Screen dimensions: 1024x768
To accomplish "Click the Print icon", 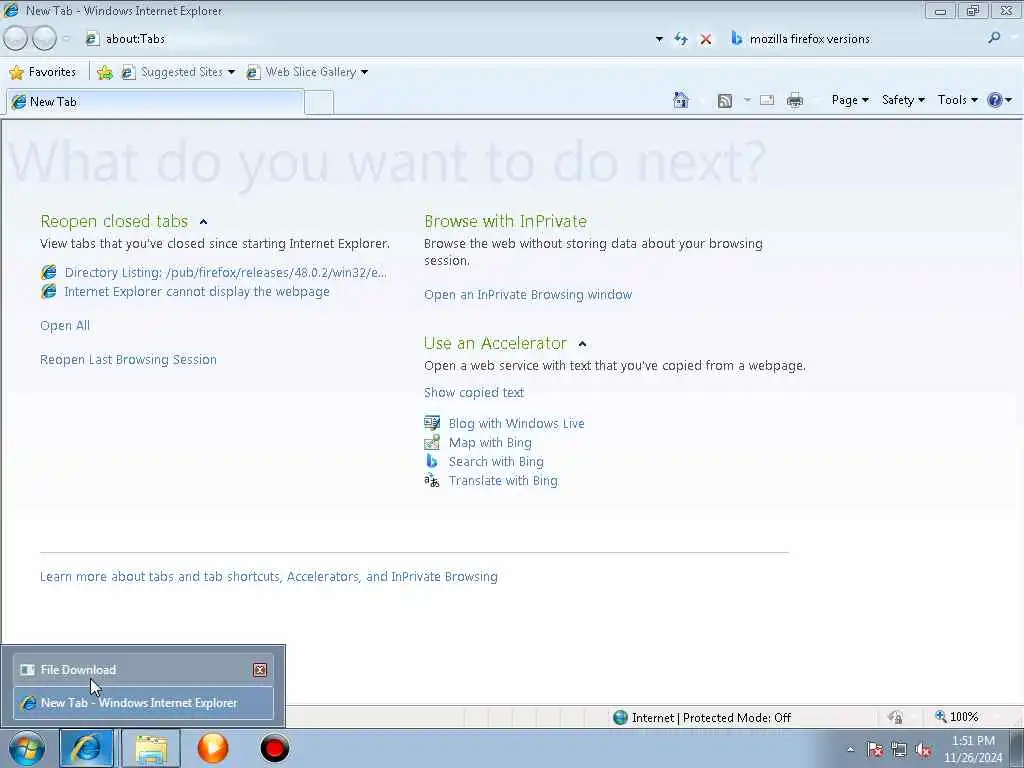I will [795, 101].
